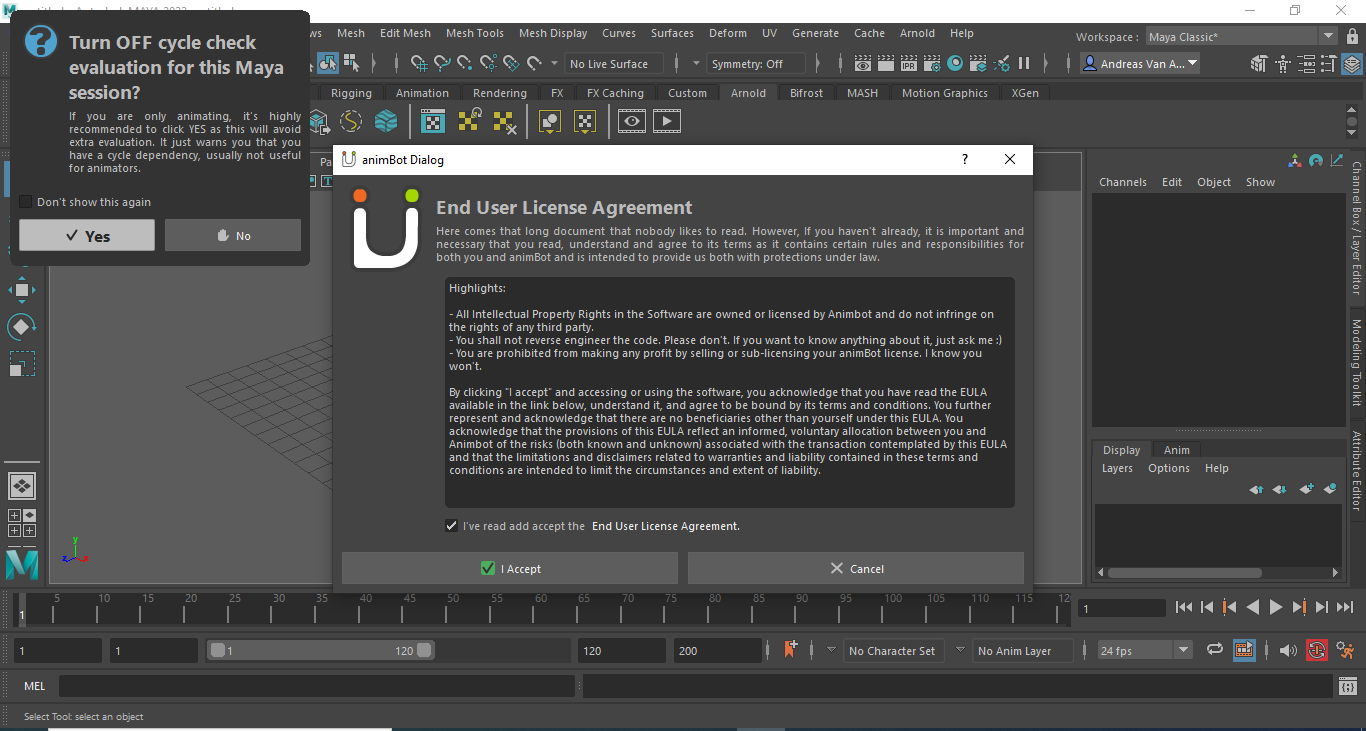The height and width of the screenshot is (731, 1366).
Task: Select the Move tool in the toolbox
Action: coord(22,290)
